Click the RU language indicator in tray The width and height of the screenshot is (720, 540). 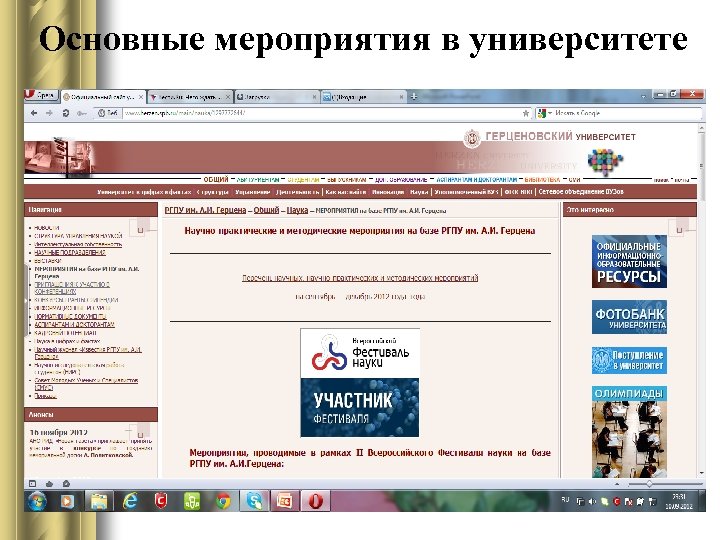(565, 500)
